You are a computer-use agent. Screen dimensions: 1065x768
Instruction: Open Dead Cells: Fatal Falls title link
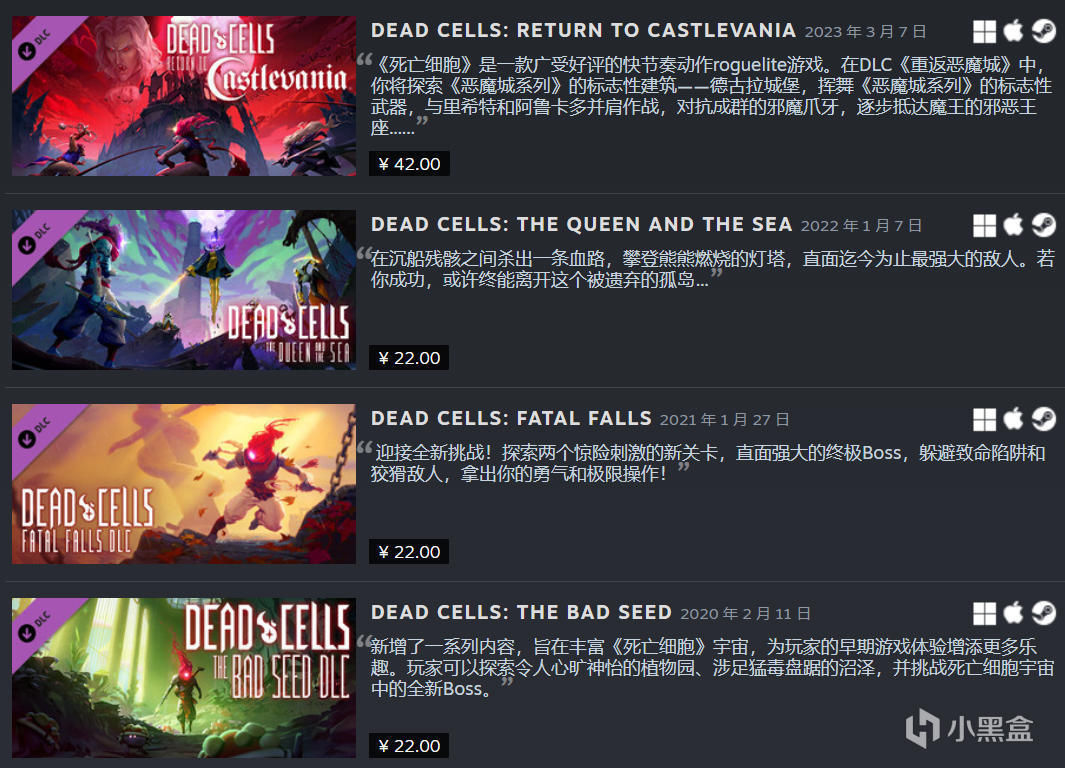click(511, 418)
